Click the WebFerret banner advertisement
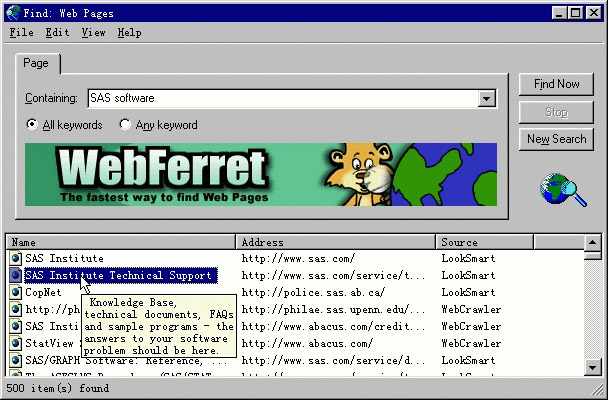 click(261, 174)
